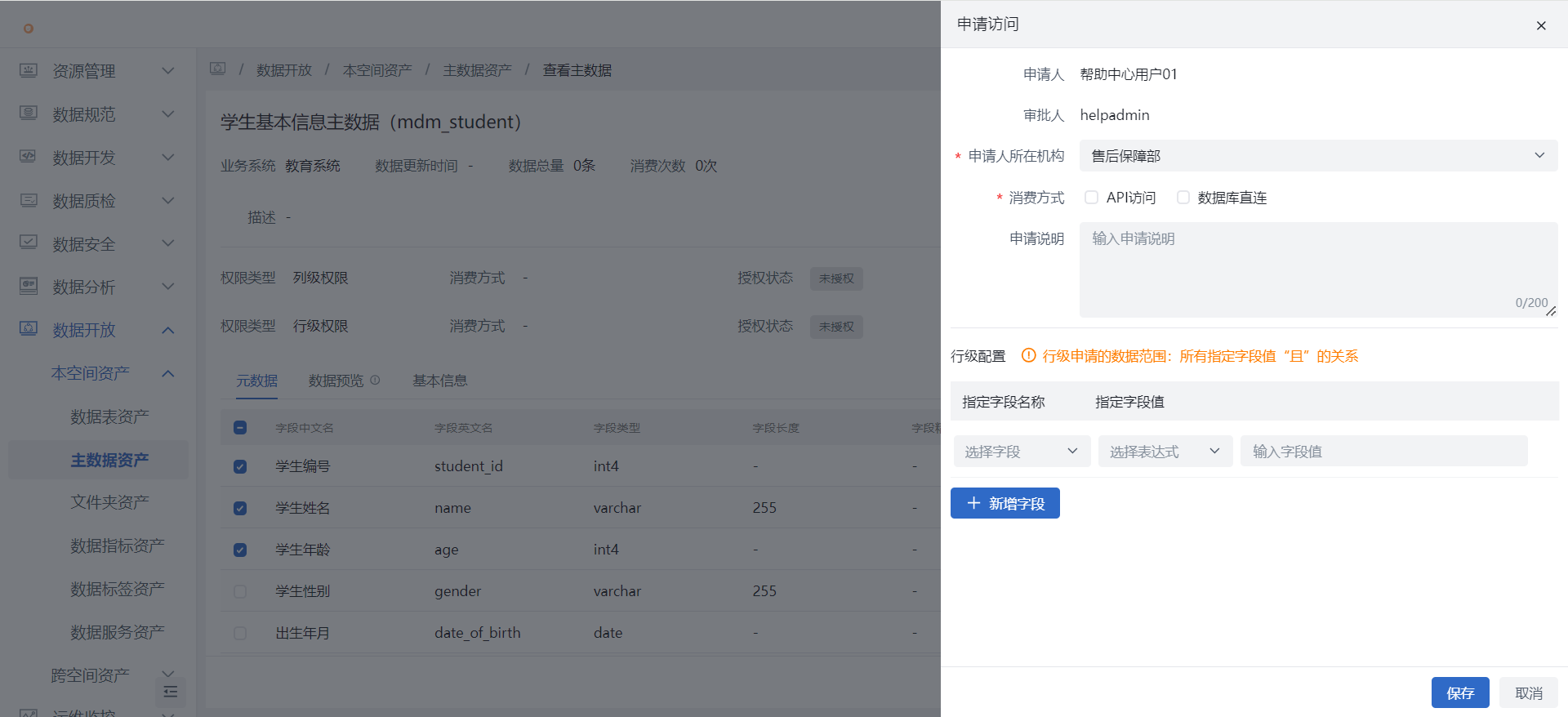Viewport: 1568px width, 717px height.
Task: Expand the 数据安全 menu chevron
Action: [168, 243]
